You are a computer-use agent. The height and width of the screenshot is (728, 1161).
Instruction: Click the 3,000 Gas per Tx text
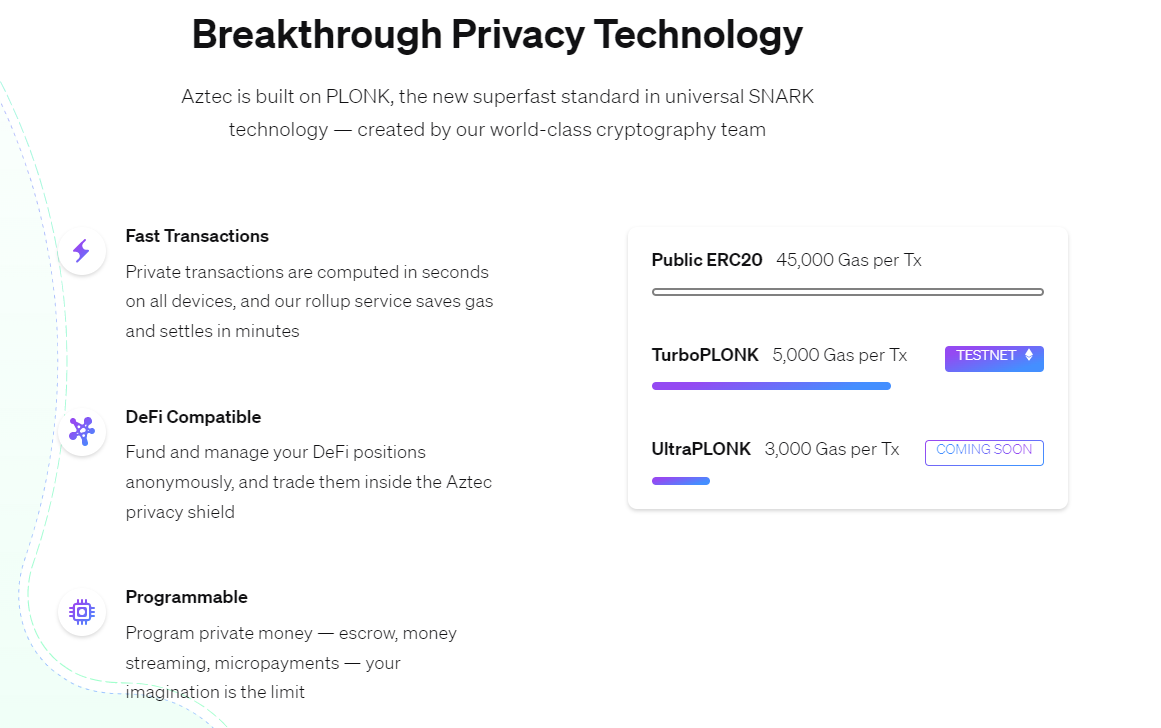point(832,449)
